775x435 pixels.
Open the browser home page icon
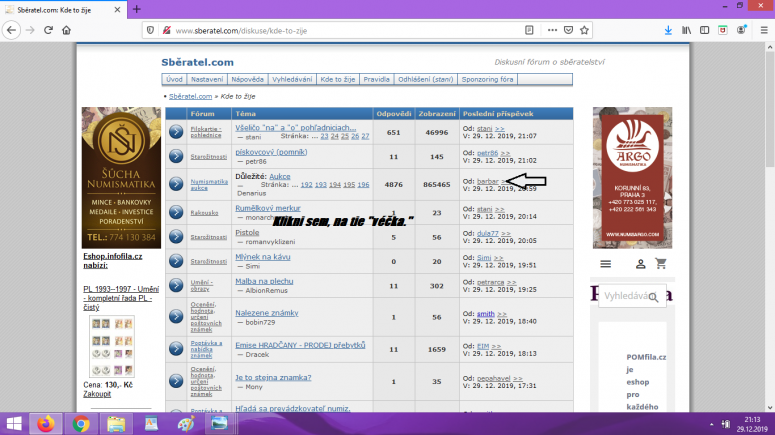pos(66,30)
